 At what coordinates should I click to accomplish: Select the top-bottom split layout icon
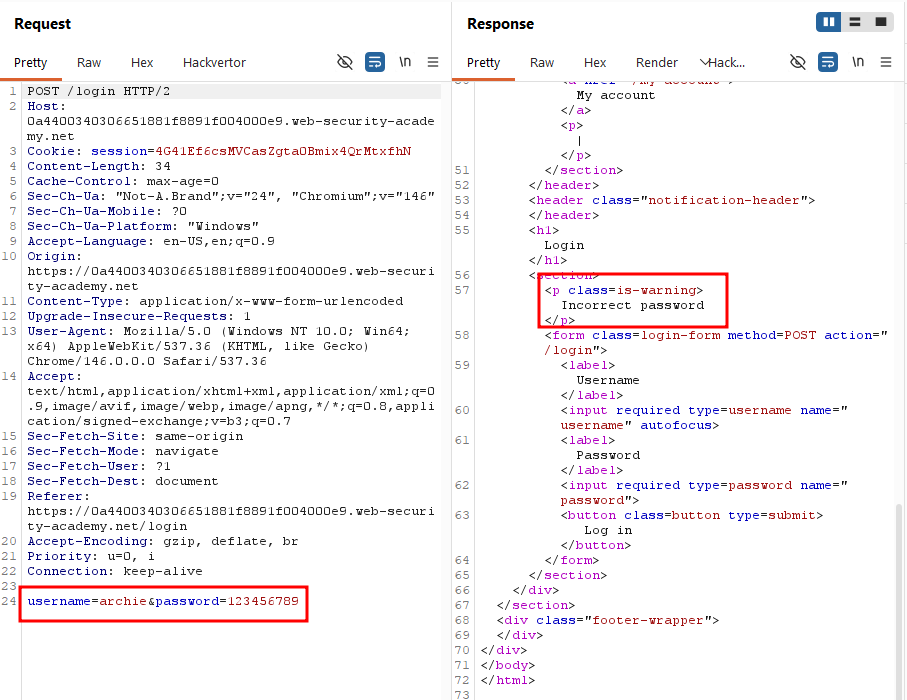854,22
